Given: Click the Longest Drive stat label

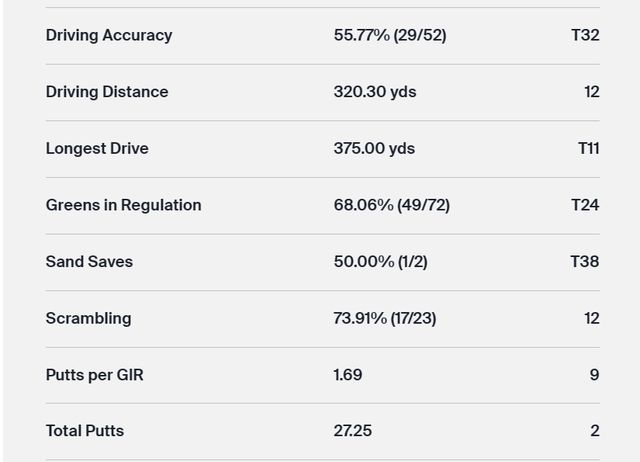Looking at the screenshot, I should point(97,148).
